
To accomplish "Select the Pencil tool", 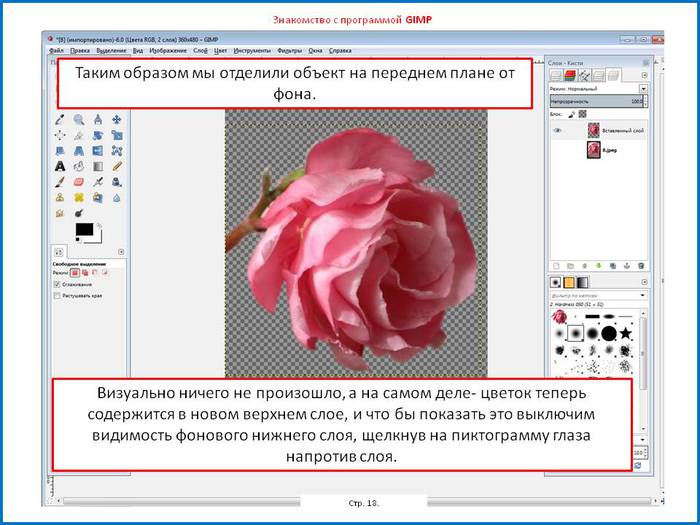I will point(117,167).
